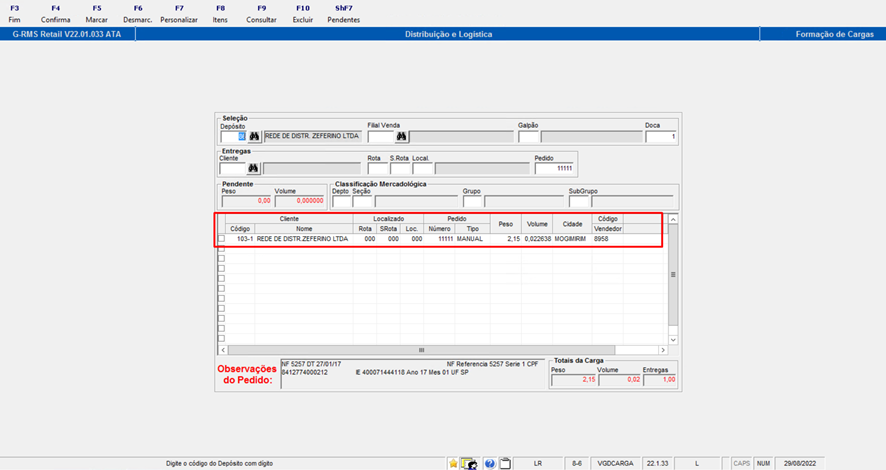Open Depósito lookup binoculars icon
The image size is (886, 470).
pos(254,137)
